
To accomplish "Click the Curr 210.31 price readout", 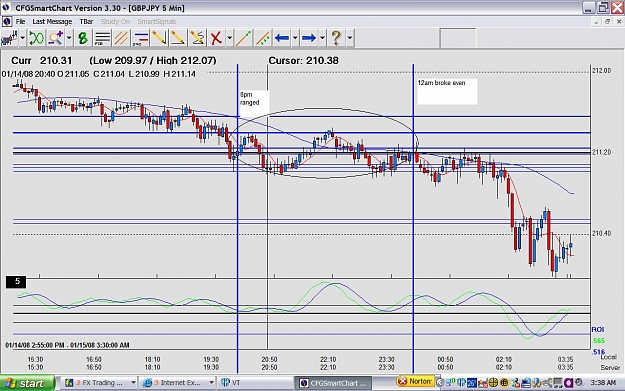I will click(x=41, y=61).
